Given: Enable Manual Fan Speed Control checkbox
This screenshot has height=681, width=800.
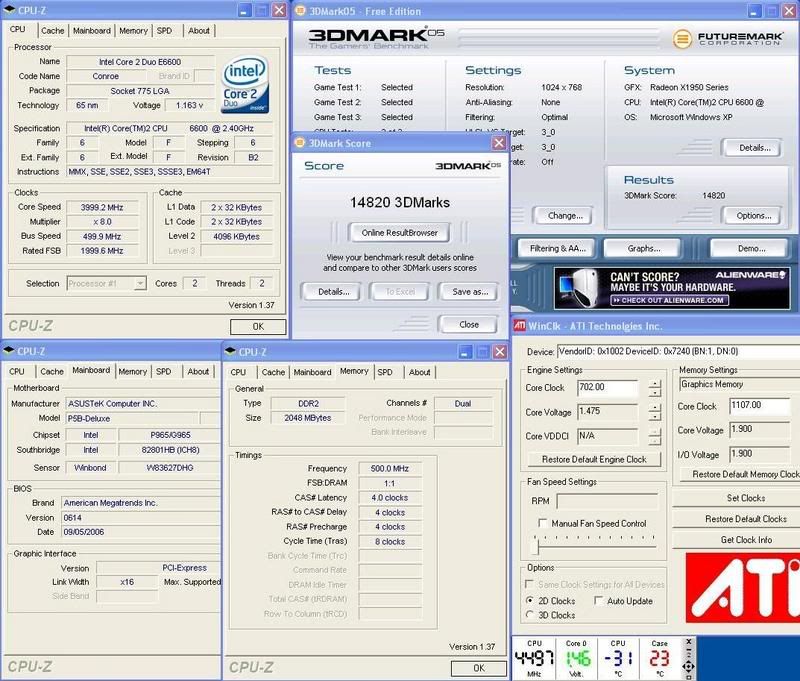Looking at the screenshot, I should click(x=543, y=523).
